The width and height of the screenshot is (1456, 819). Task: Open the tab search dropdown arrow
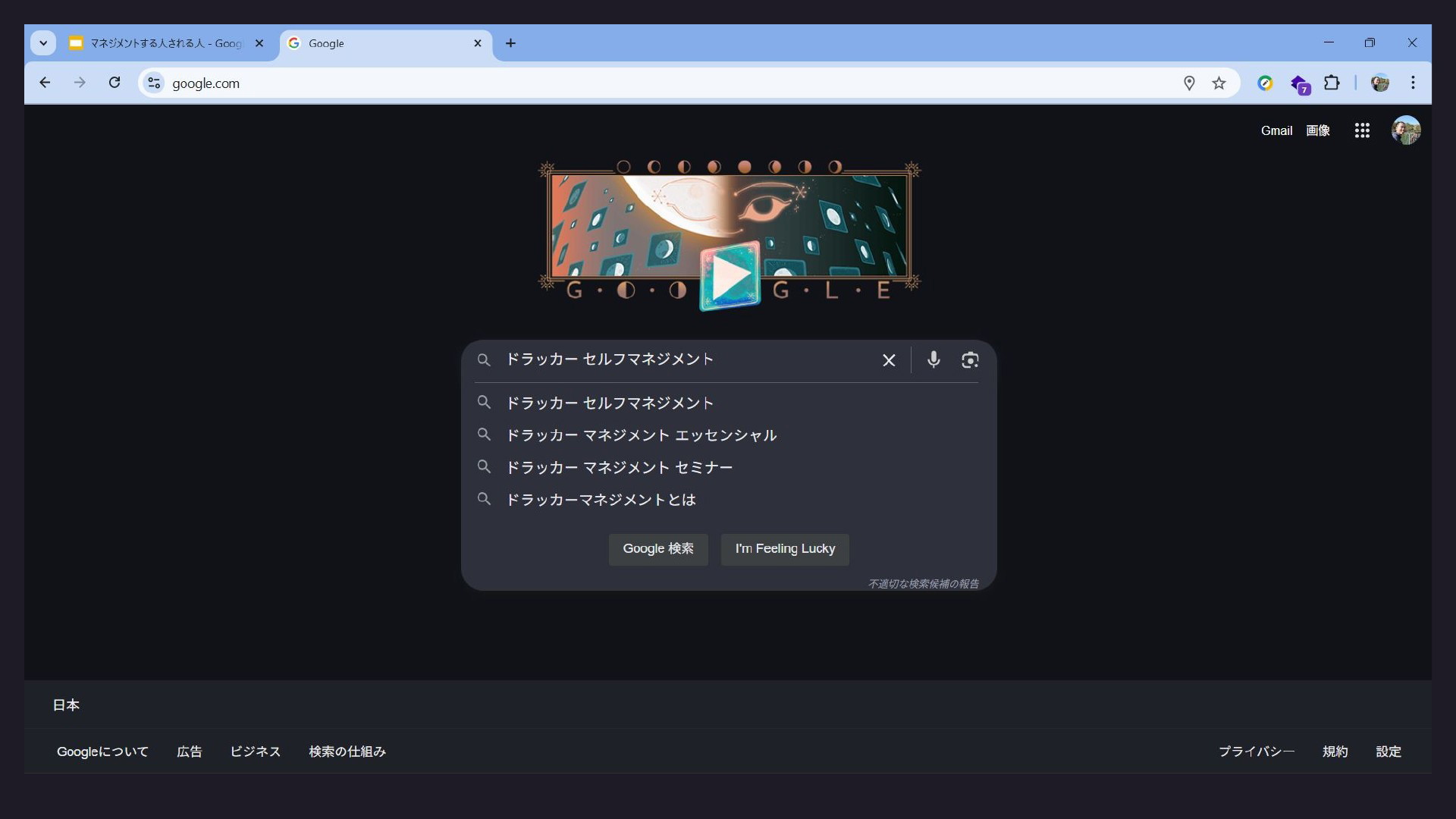pyautogui.click(x=43, y=43)
